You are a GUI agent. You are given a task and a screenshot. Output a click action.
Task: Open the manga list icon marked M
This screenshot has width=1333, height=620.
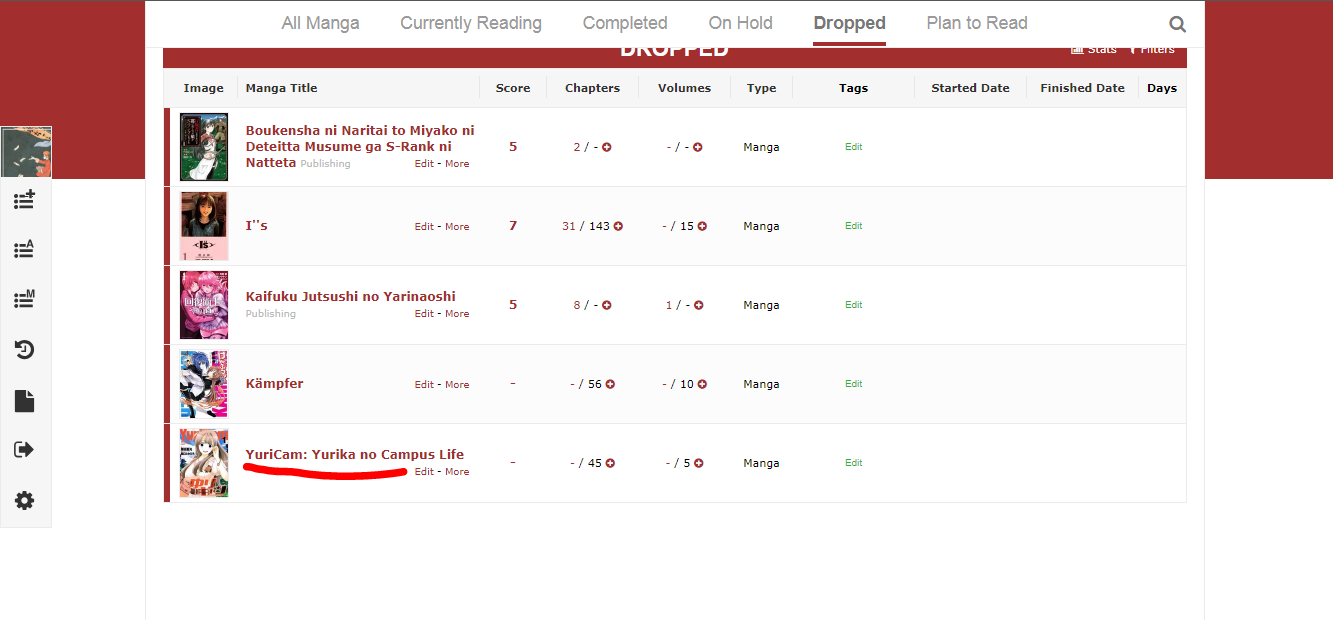24,299
